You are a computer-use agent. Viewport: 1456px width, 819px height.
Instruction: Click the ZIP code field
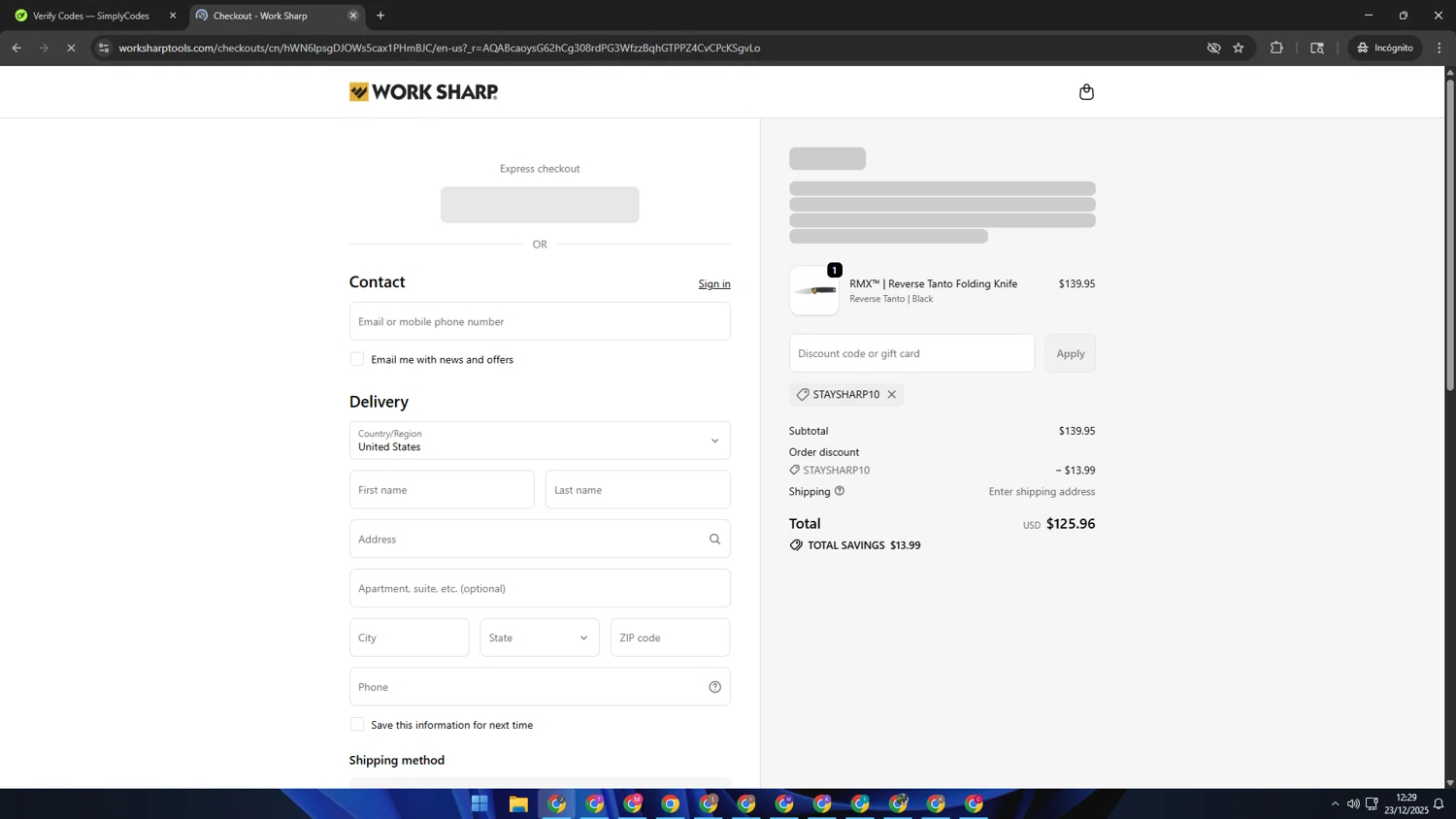click(670, 638)
